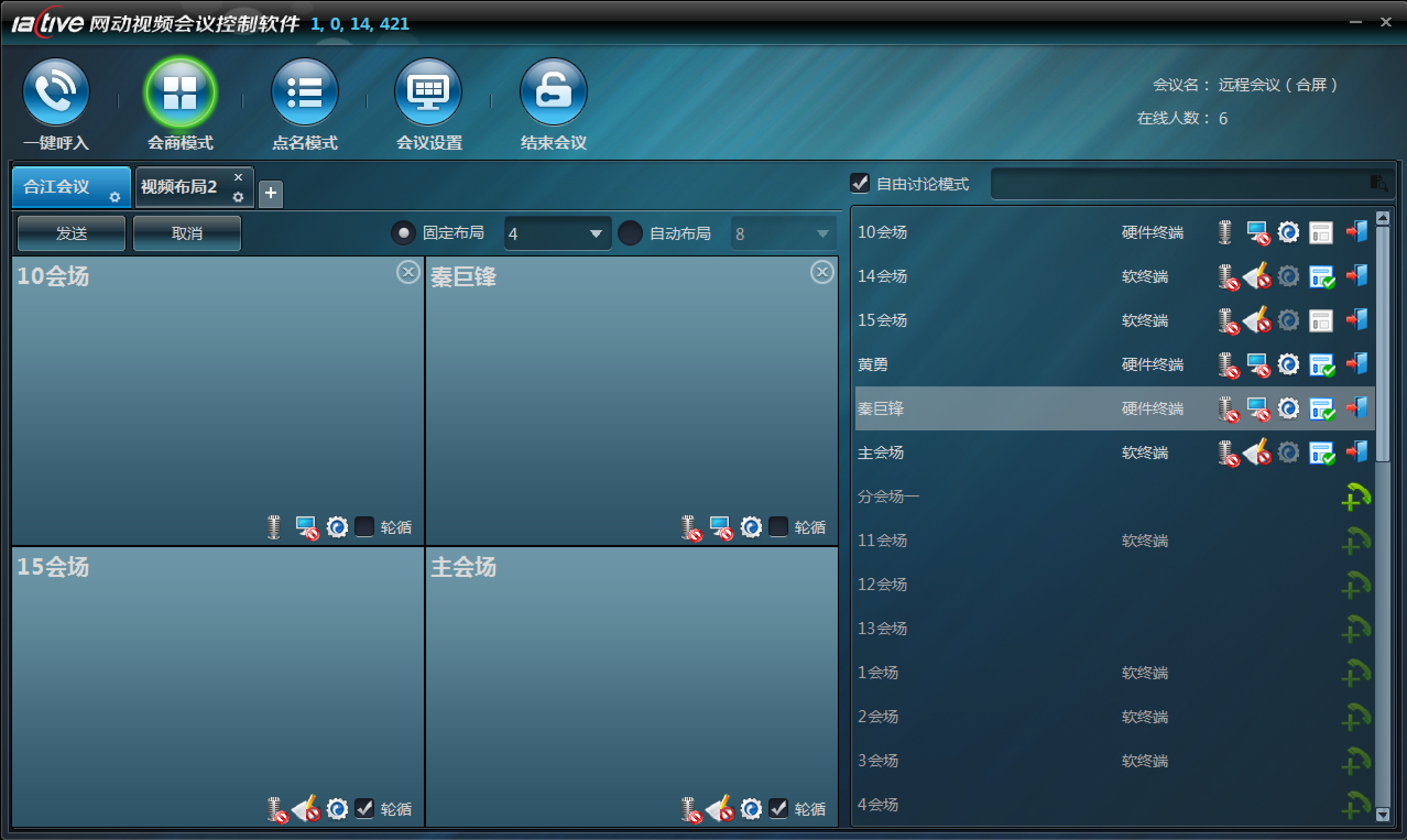Call in 分会场一 with green phone icon
This screenshot has width=1407, height=840.
coord(1355,497)
